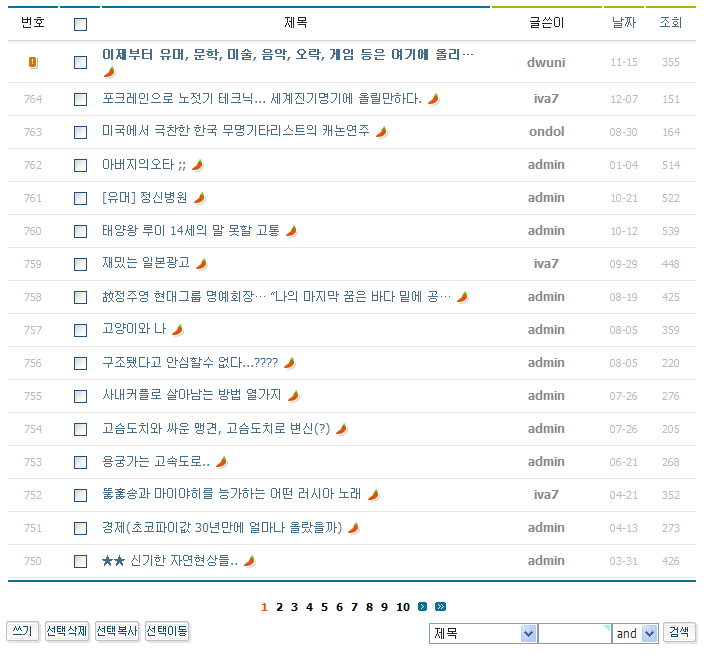
Task: Select the checkbox for post 750
Action: pyautogui.click(x=81, y=561)
